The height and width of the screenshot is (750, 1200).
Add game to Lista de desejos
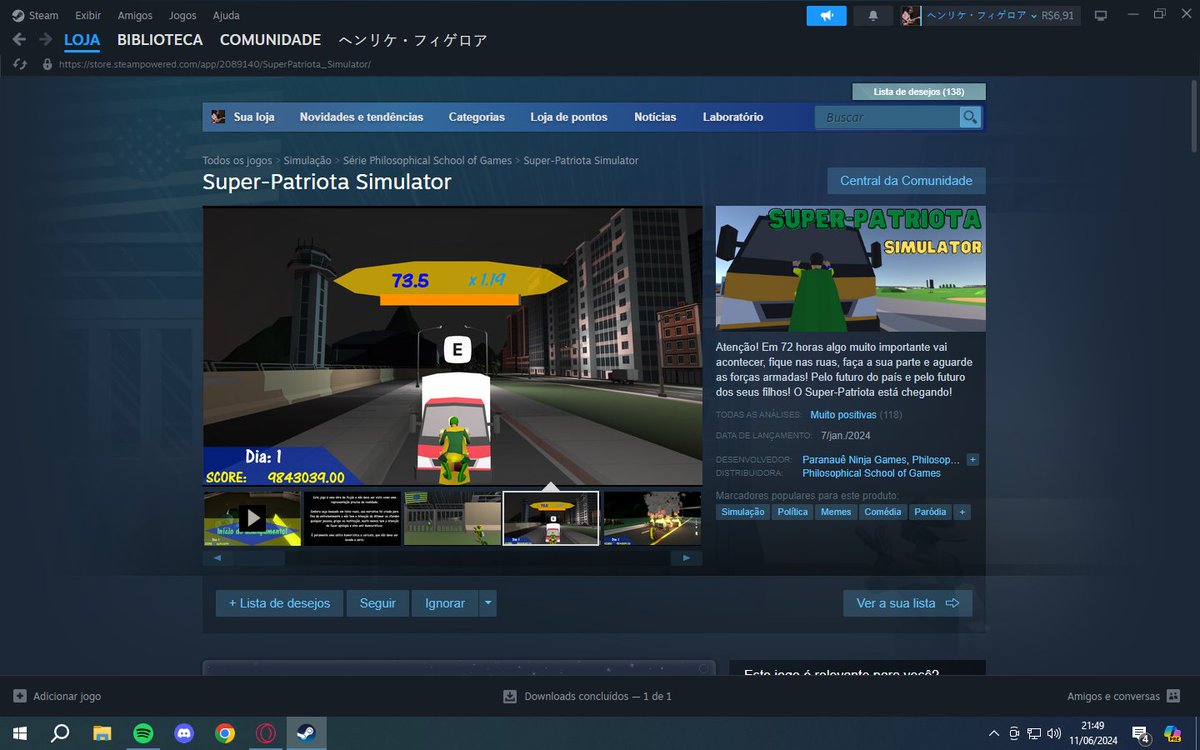pos(279,603)
